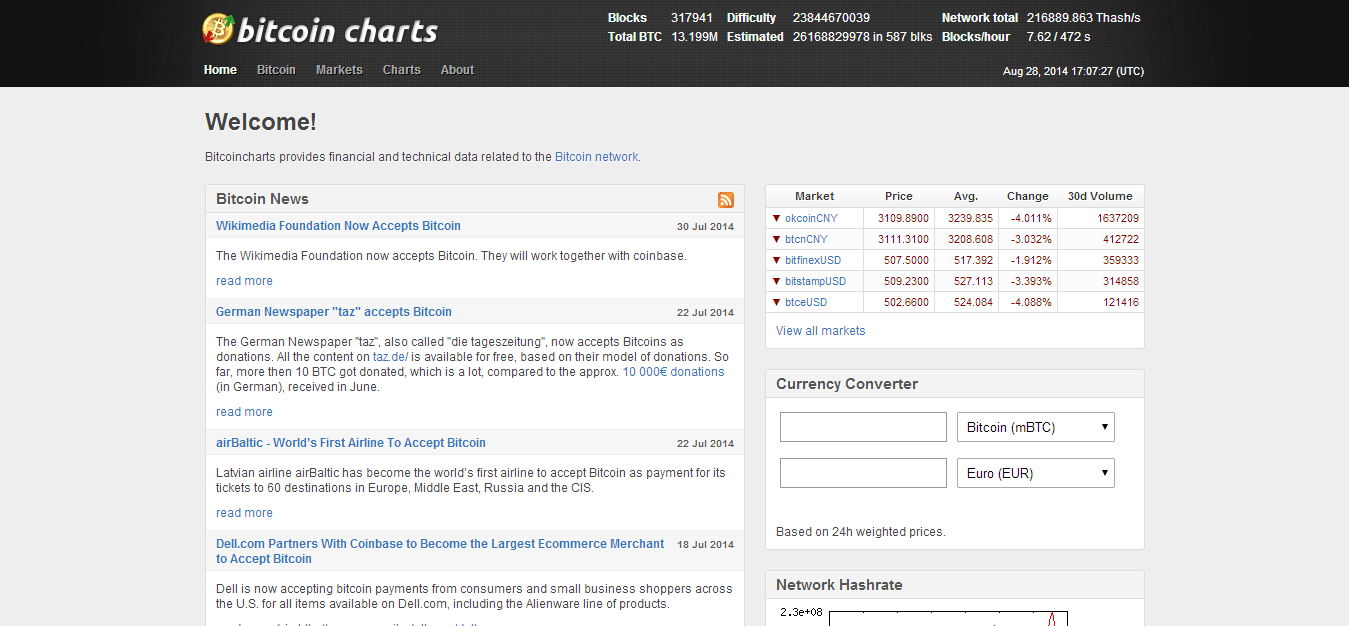Open the Bitcoin (mBTC) currency dropdown

[x=1036, y=427]
